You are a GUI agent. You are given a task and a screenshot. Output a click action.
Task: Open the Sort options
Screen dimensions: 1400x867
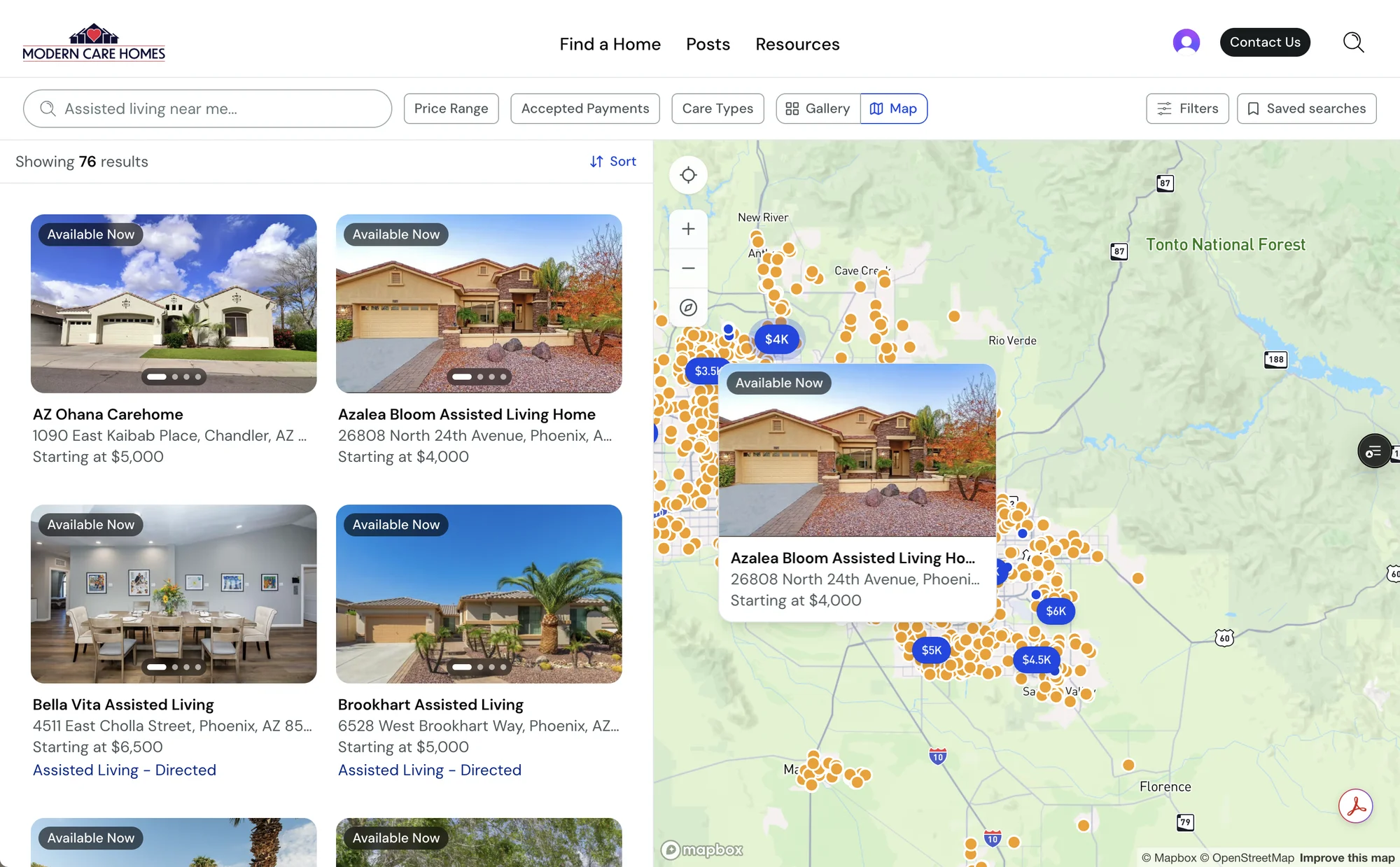[x=612, y=162]
